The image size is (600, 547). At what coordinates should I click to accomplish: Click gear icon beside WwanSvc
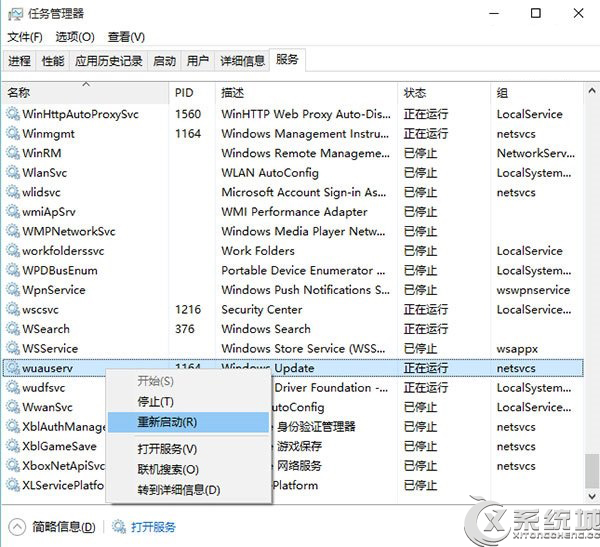[13, 407]
